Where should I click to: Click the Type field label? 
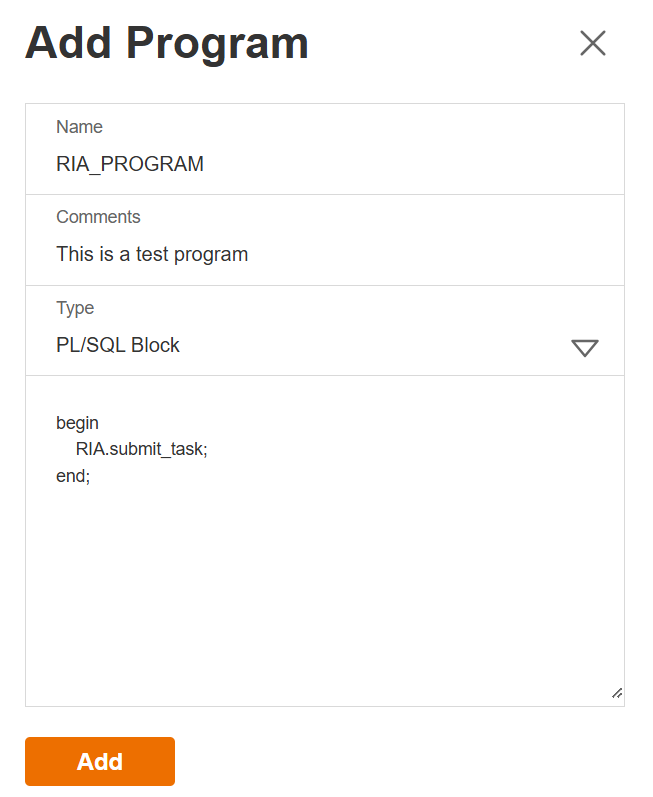[75, 308]
